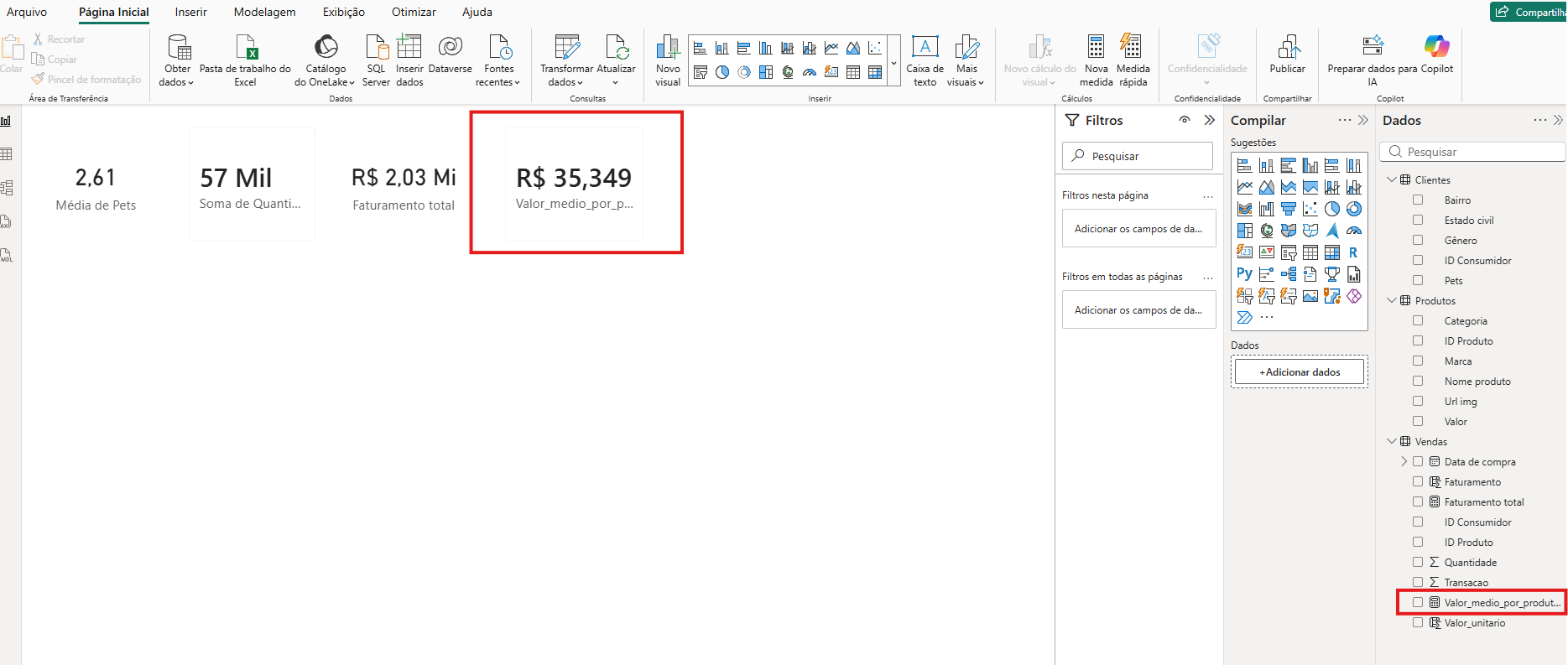Choose the Power Apps visual icon
1568x665 pixels.
(1354, 296)
